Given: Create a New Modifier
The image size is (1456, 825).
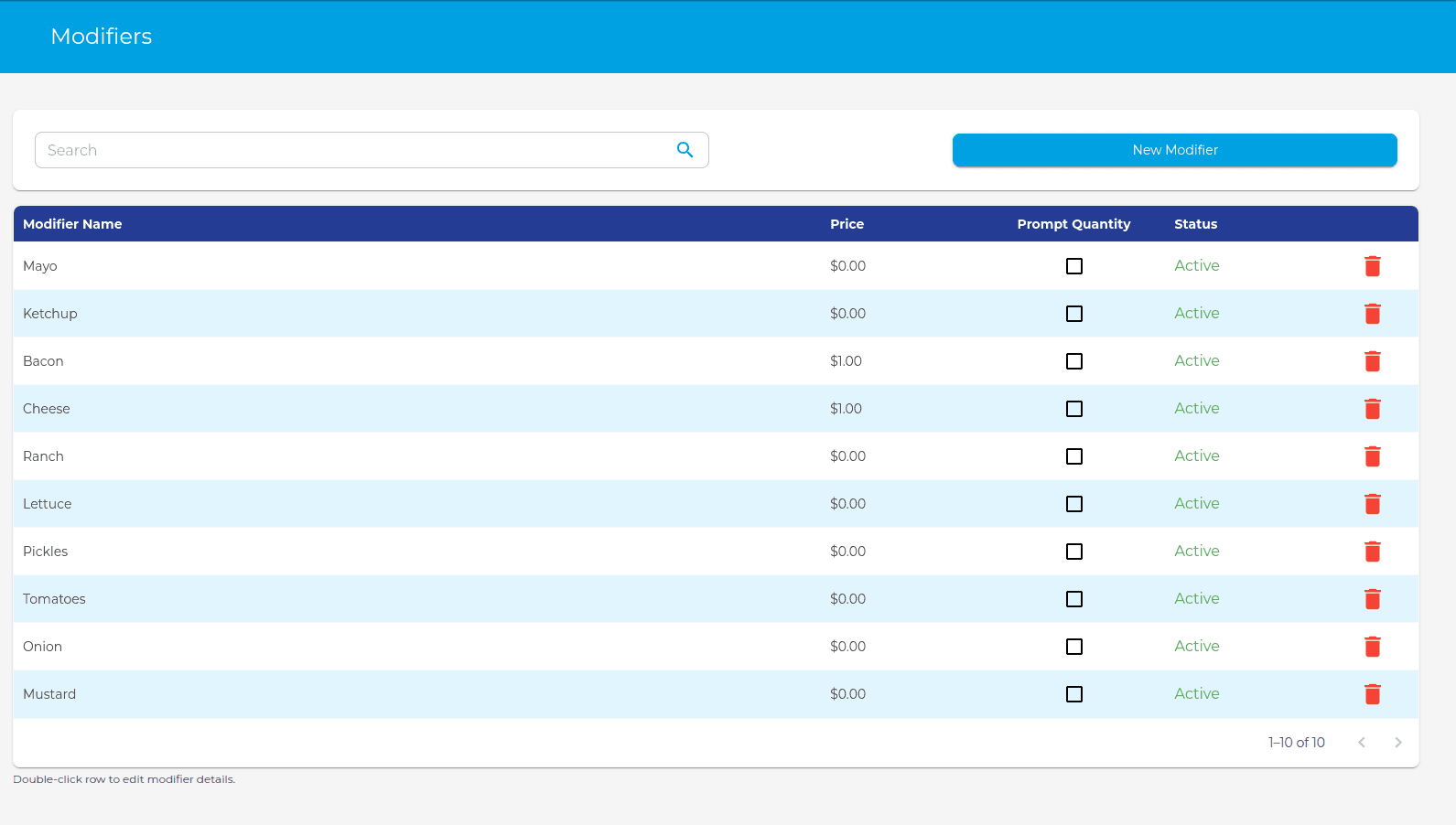Looking at the screenshot, I should coord(1174,150).
